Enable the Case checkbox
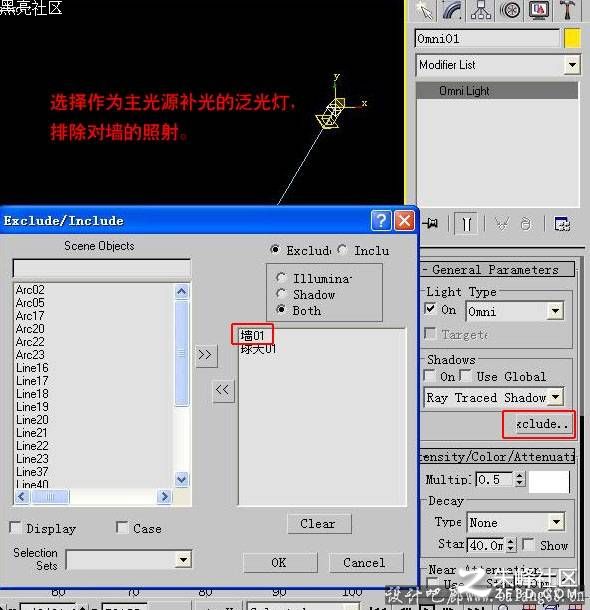590x610 pixels. tap(122, 528)
